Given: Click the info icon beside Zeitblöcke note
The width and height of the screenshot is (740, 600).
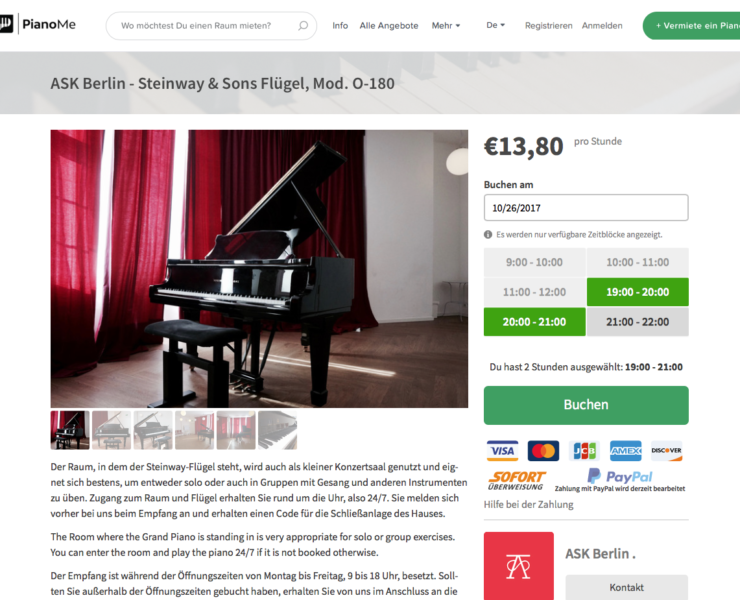Looking at the screenshot, I should point(488,235).
